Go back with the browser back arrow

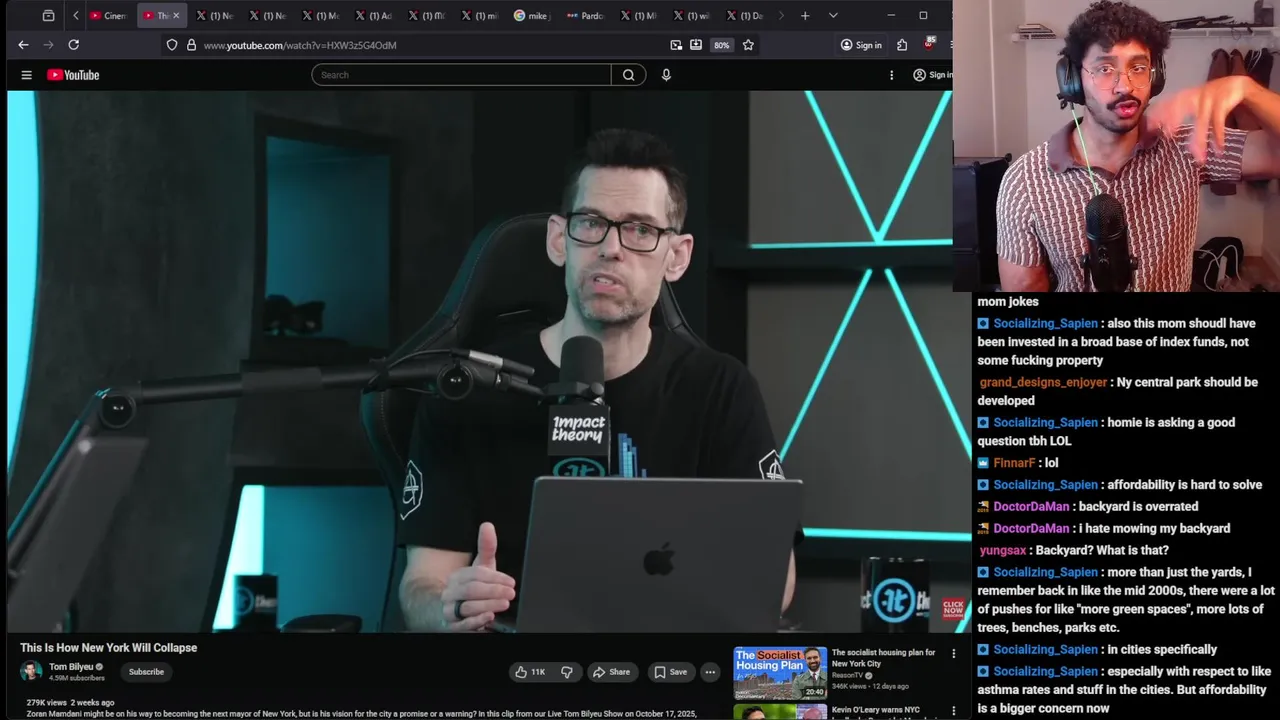(x=23, y=45)
